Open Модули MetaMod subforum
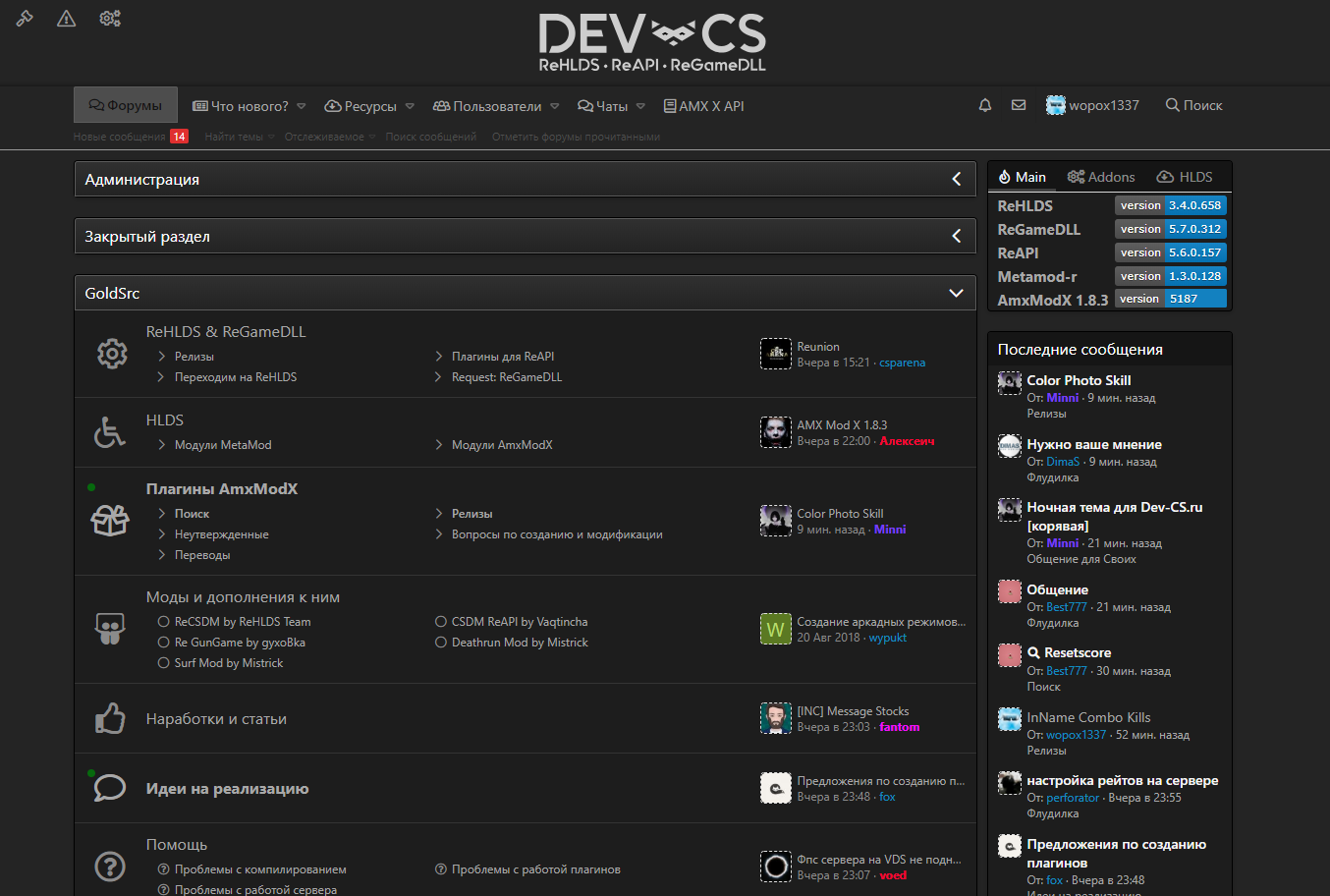 pos(223,445)
